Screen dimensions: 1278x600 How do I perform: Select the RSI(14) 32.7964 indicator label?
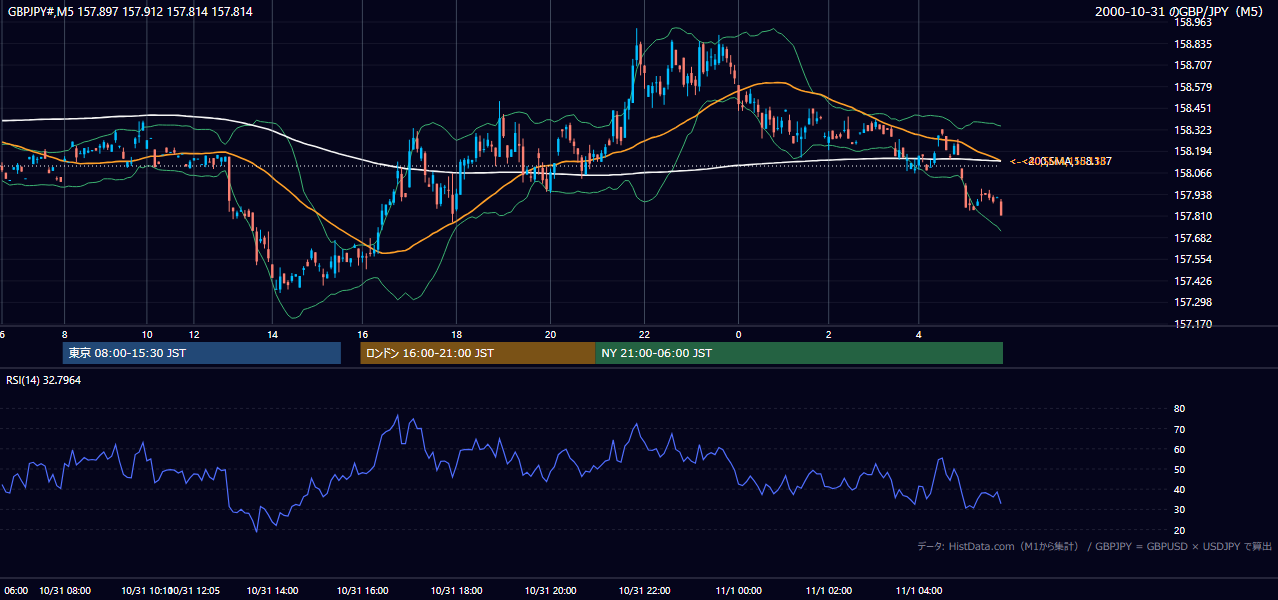[44, 380]
